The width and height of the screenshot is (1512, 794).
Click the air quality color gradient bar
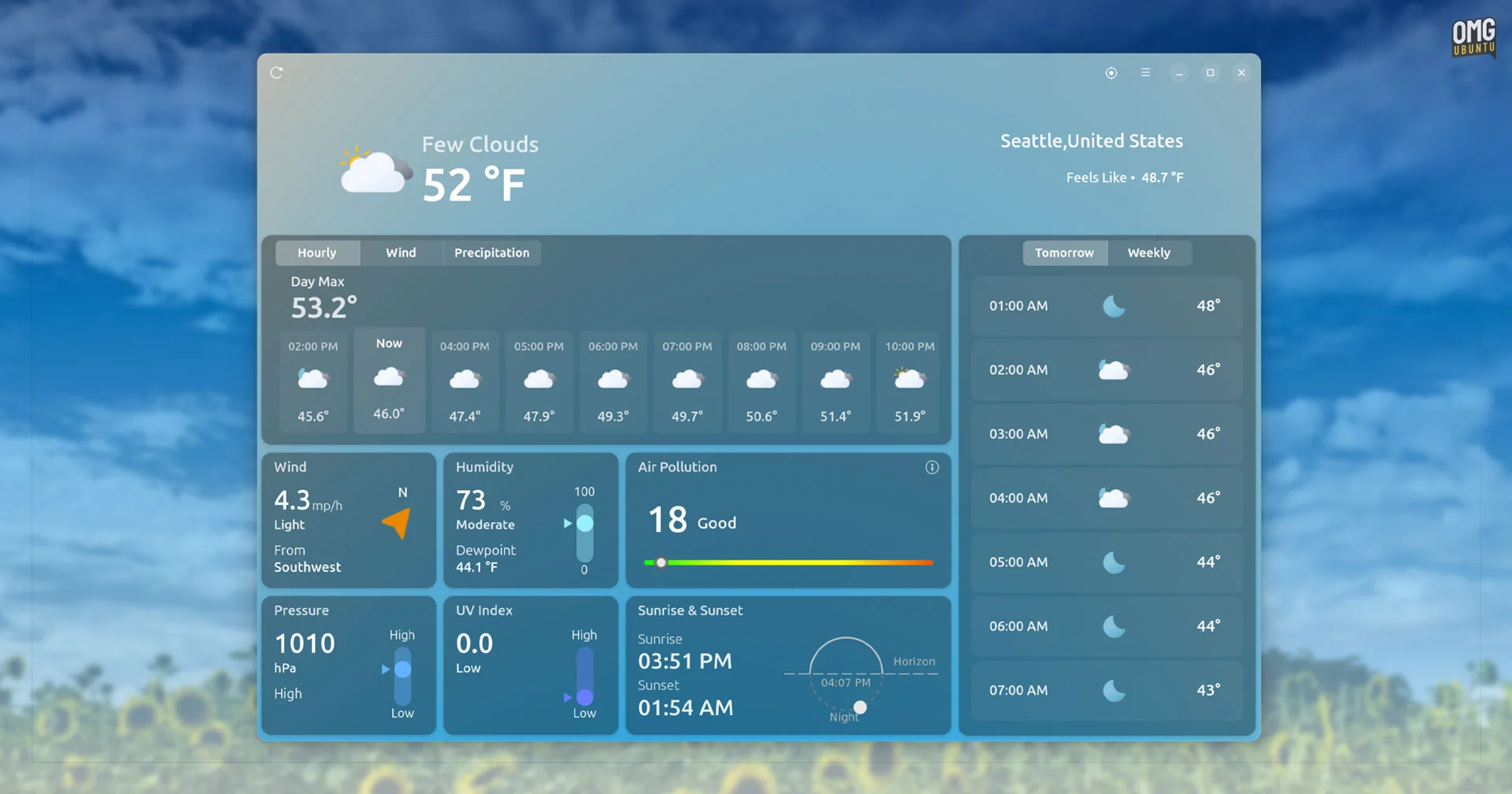pyautogui.click(x=788, y=562)
